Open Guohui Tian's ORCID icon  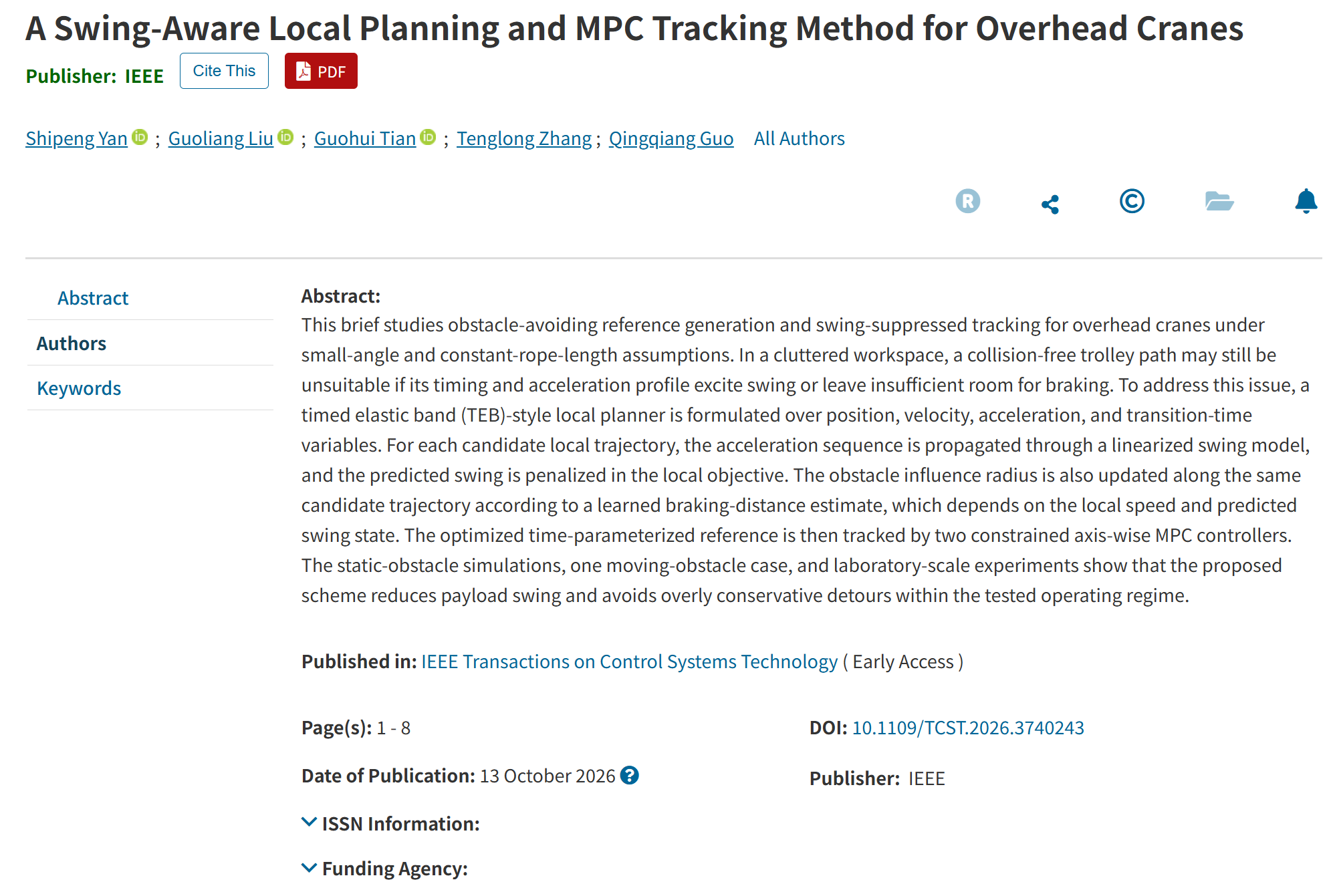[428, 137]
